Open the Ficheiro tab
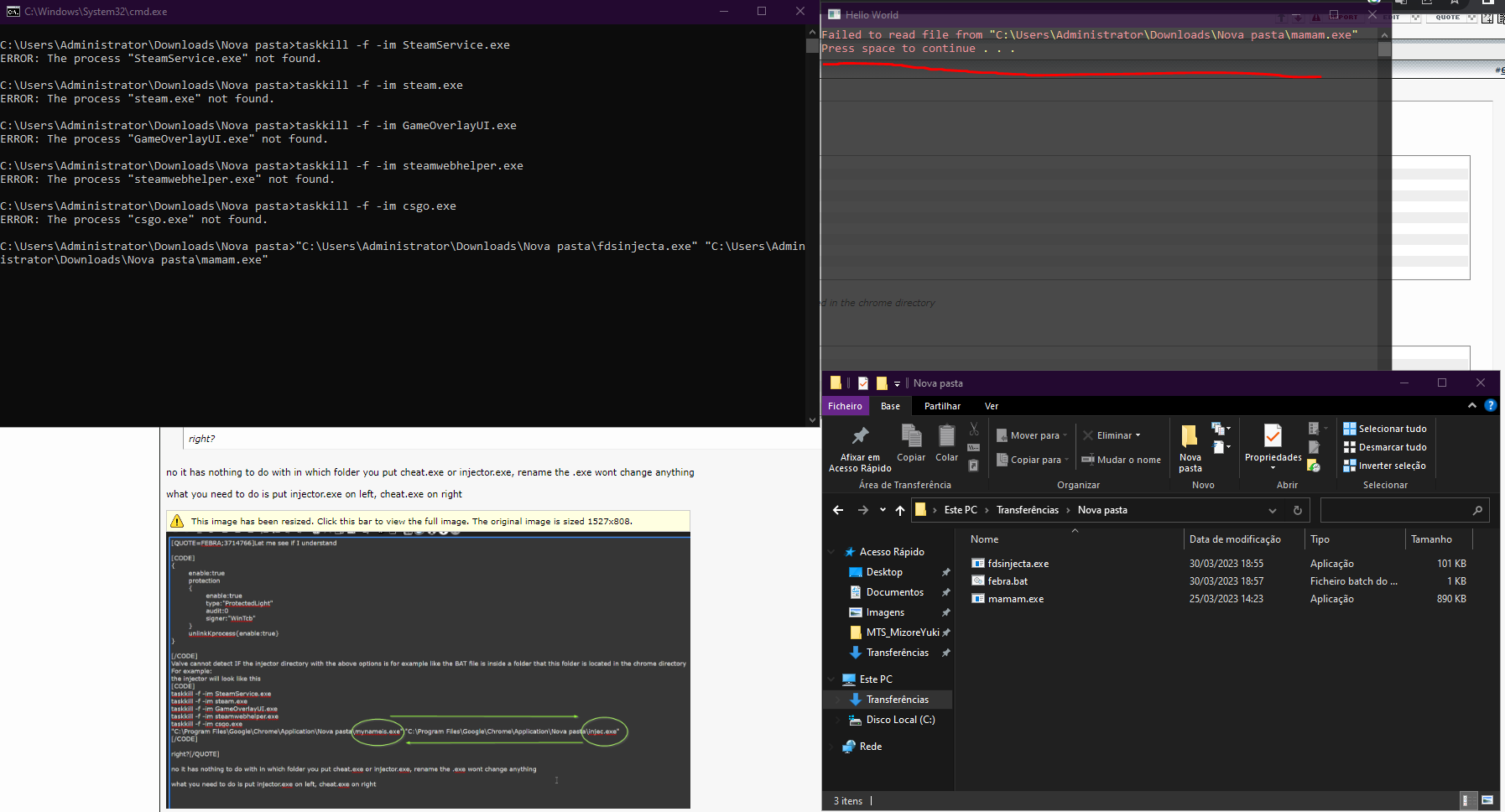This screenshot has width=1505, height=812. pos(845,406)
